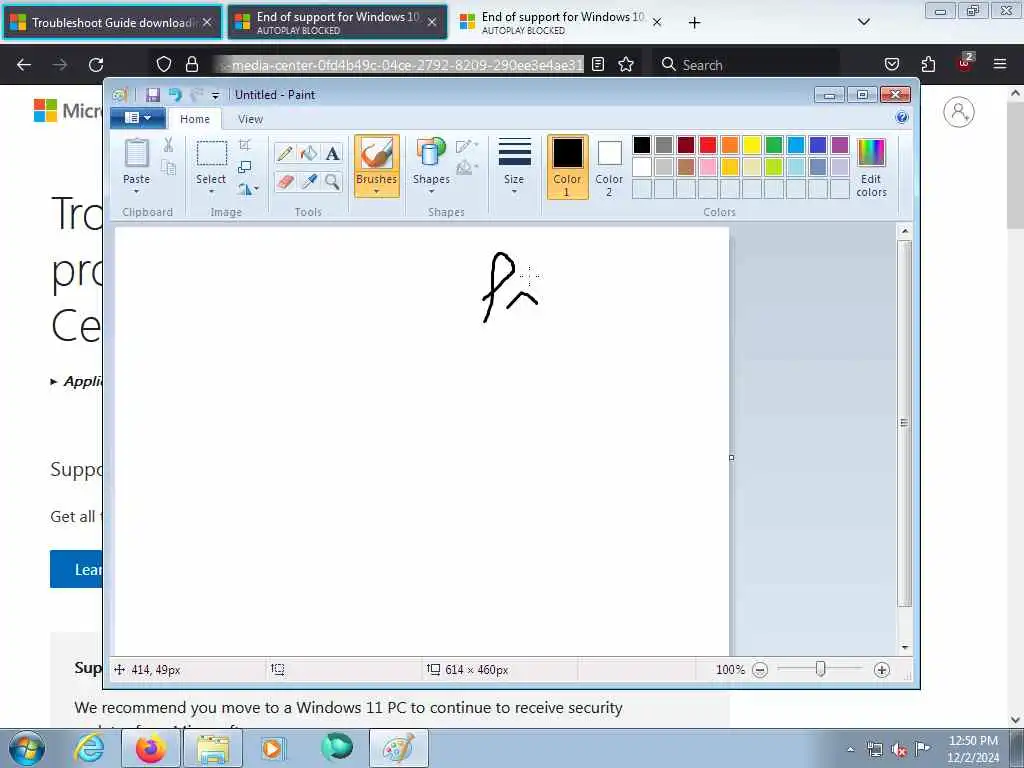The height and width of the screenshot is (768, 1024).
Task: Pick the green color swatch
Action: click(774, 145)
